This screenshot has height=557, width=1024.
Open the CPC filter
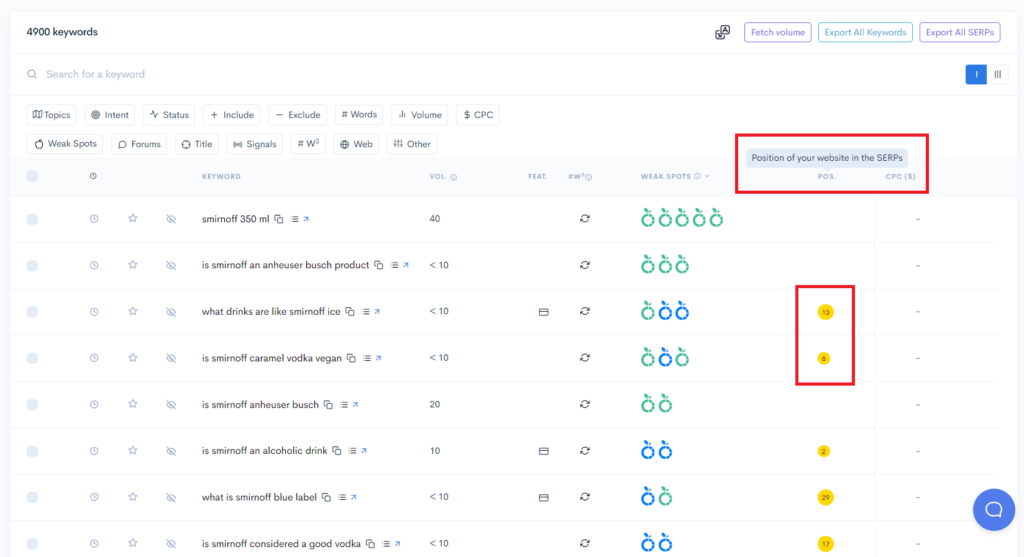(x=478, y=115)
